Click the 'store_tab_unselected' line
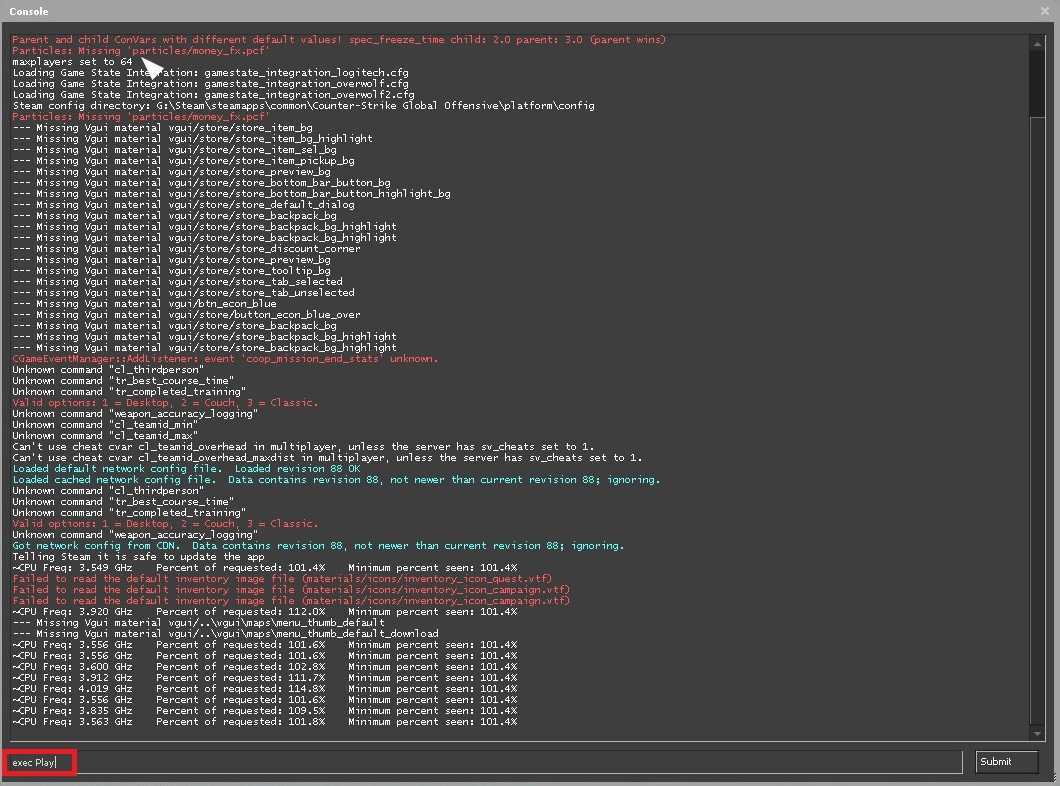 coord(183,293)
